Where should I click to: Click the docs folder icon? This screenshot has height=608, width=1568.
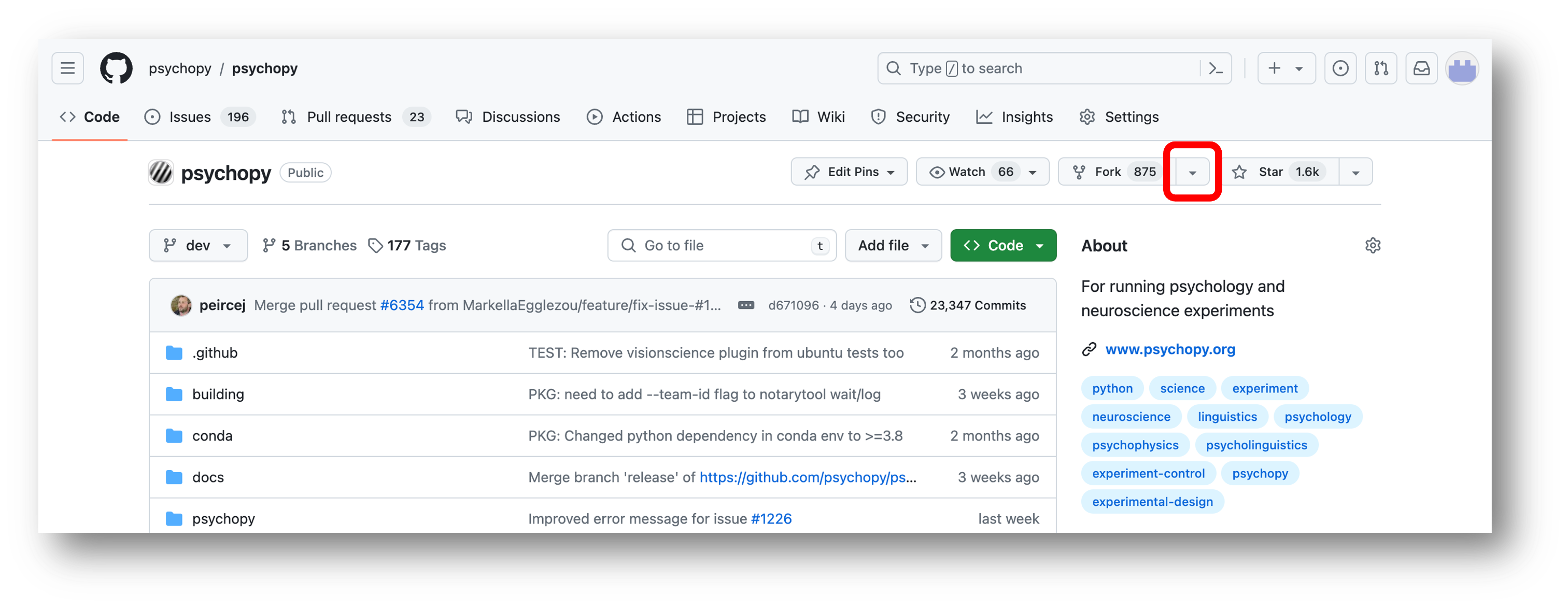click(174, 476)
